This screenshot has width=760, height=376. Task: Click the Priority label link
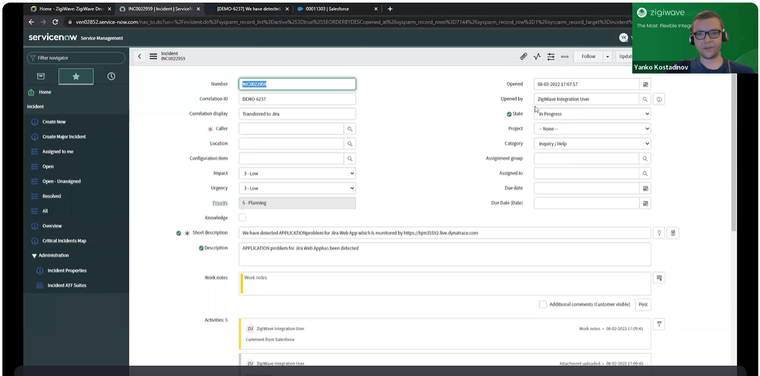(x=220, y=203)
